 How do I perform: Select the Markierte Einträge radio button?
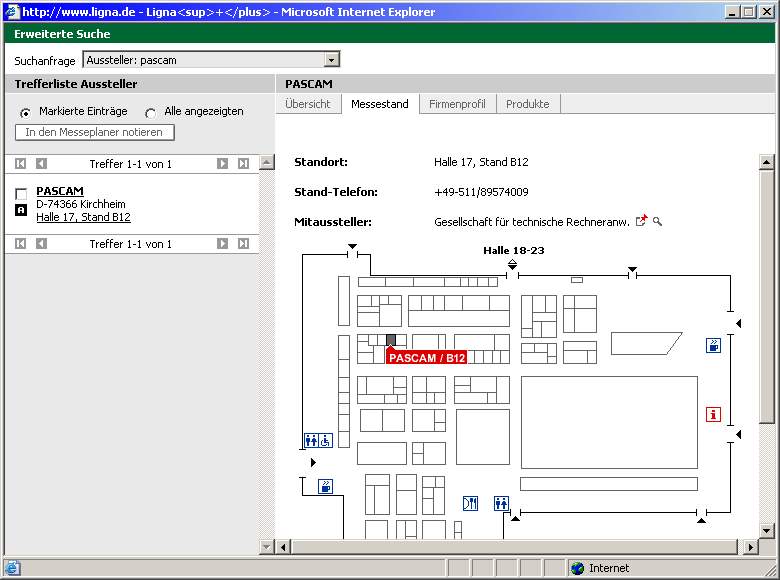(x=25, y=113)
